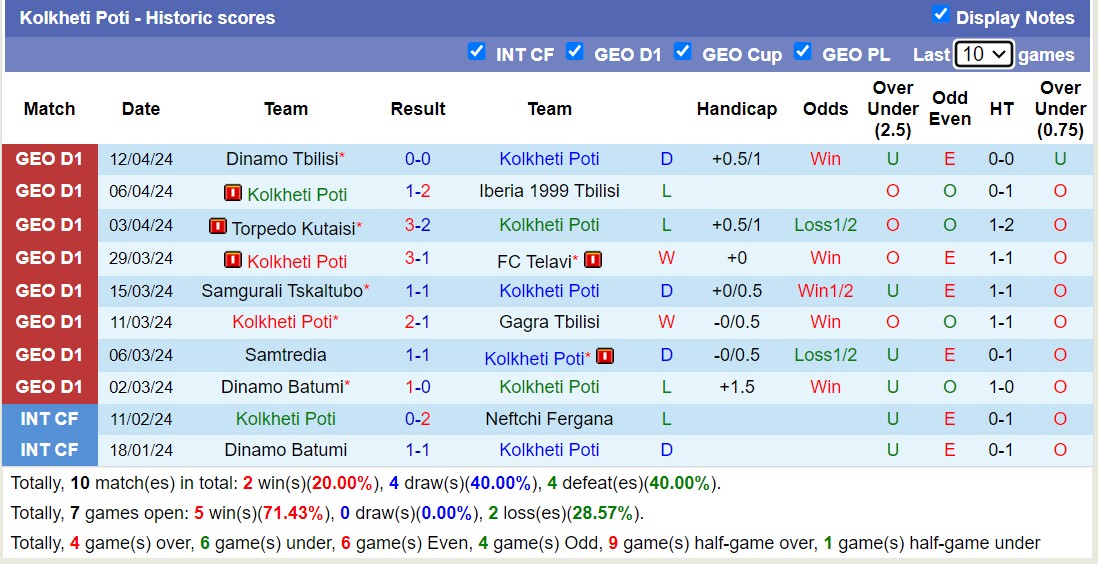Click the INT CF label in 11/02/24 row
The image size is (1098, 564).
click(49, 419)
